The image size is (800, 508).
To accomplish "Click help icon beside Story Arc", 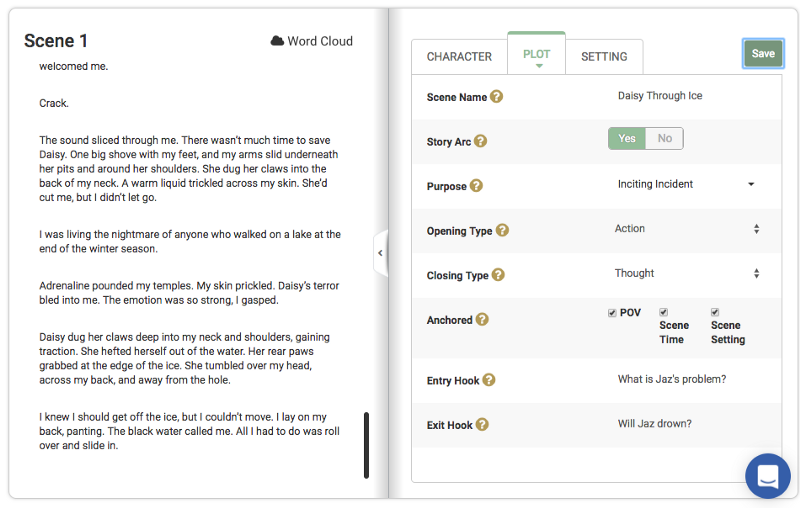I will tap(480, 141).
